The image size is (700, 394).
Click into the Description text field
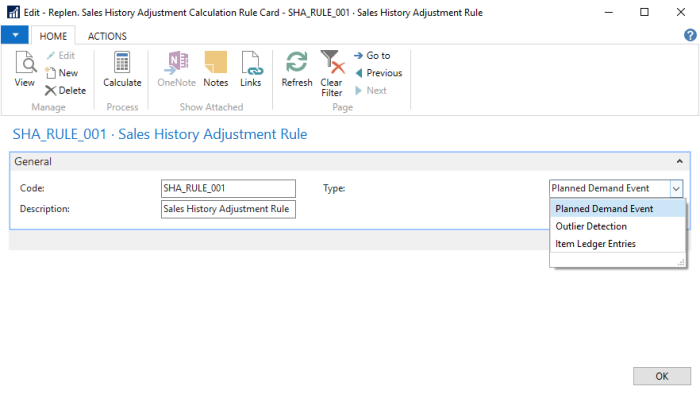click(228, 209)
